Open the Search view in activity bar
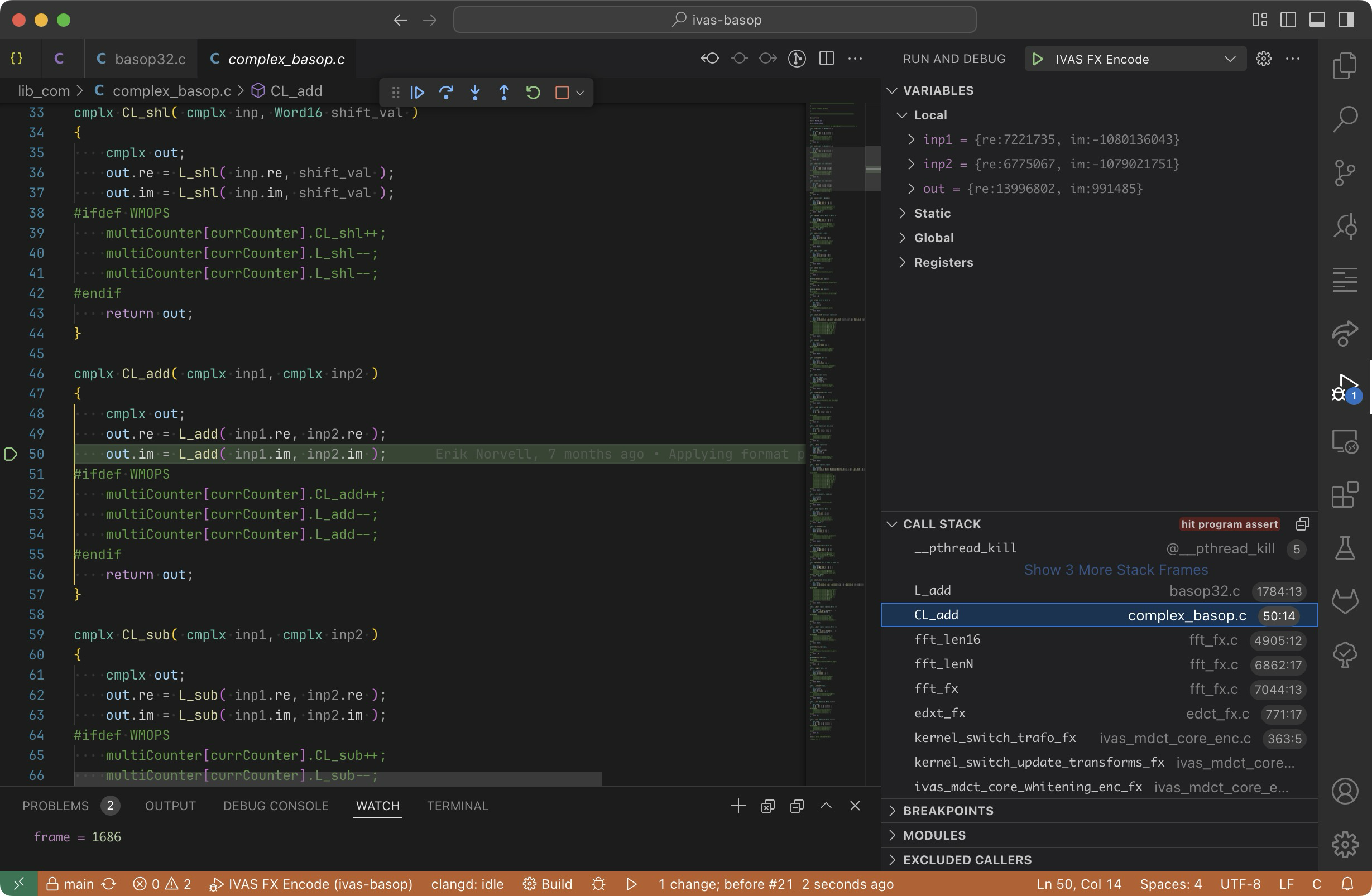 1345,119
